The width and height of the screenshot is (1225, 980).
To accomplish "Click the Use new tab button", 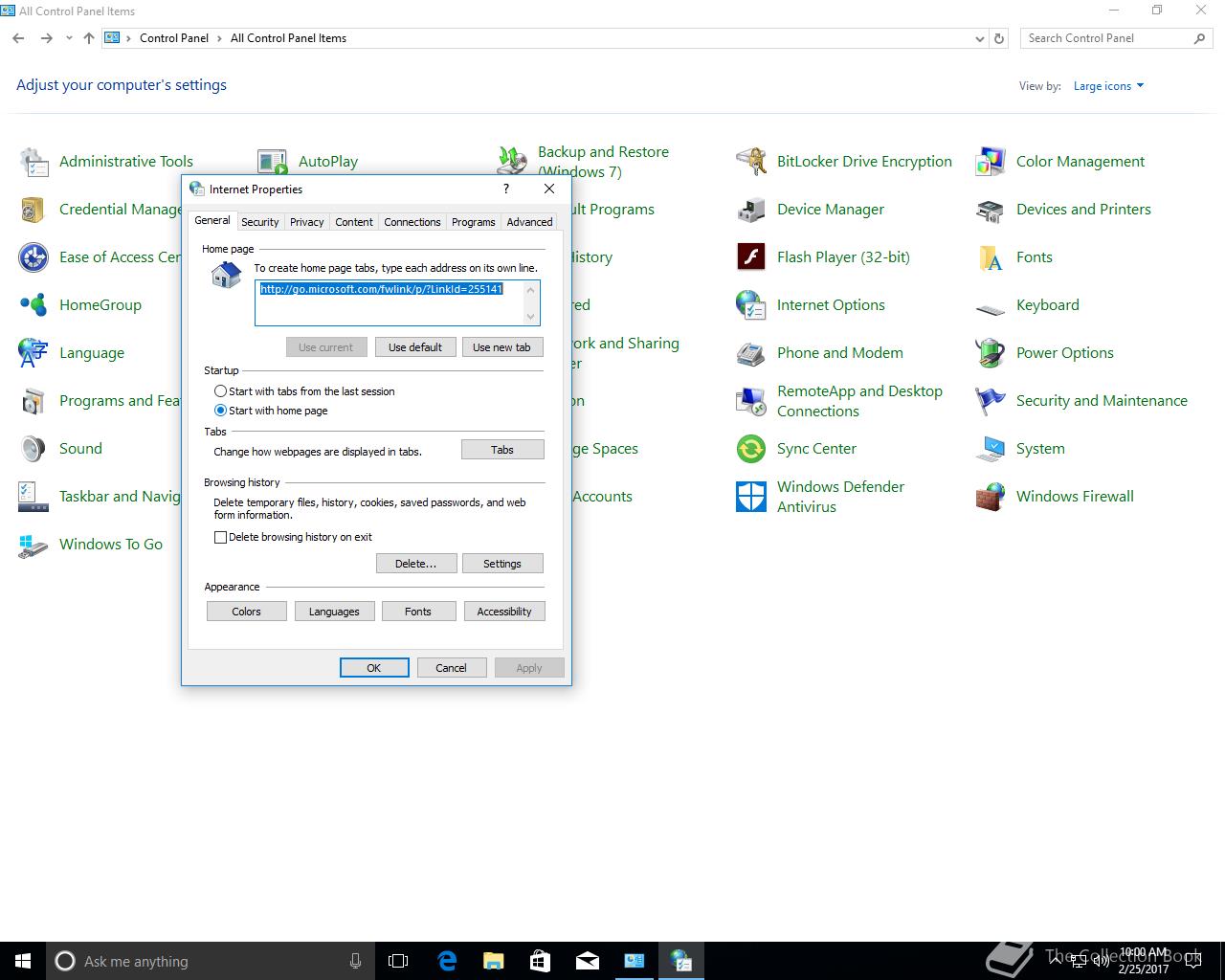I will point(501,347).
